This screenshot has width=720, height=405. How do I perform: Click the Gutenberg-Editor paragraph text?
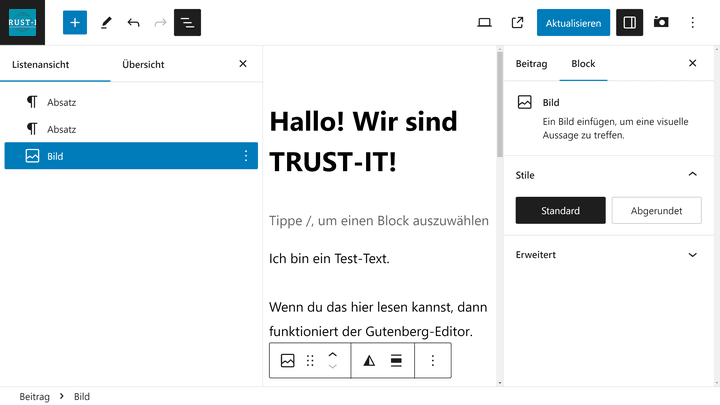pyautogui.click(x=378, y=319)
